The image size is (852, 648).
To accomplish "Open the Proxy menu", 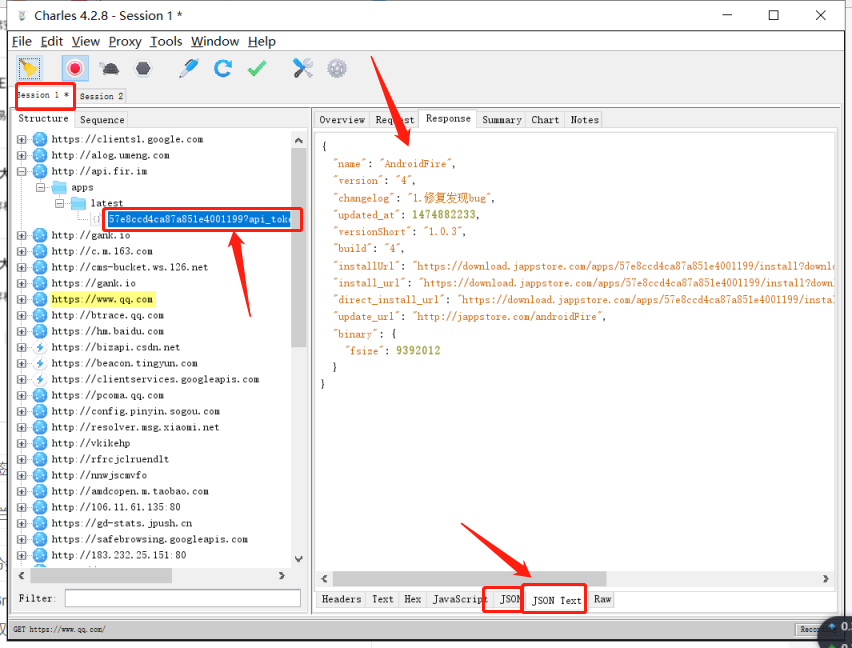I will click(x=125, y=41).
